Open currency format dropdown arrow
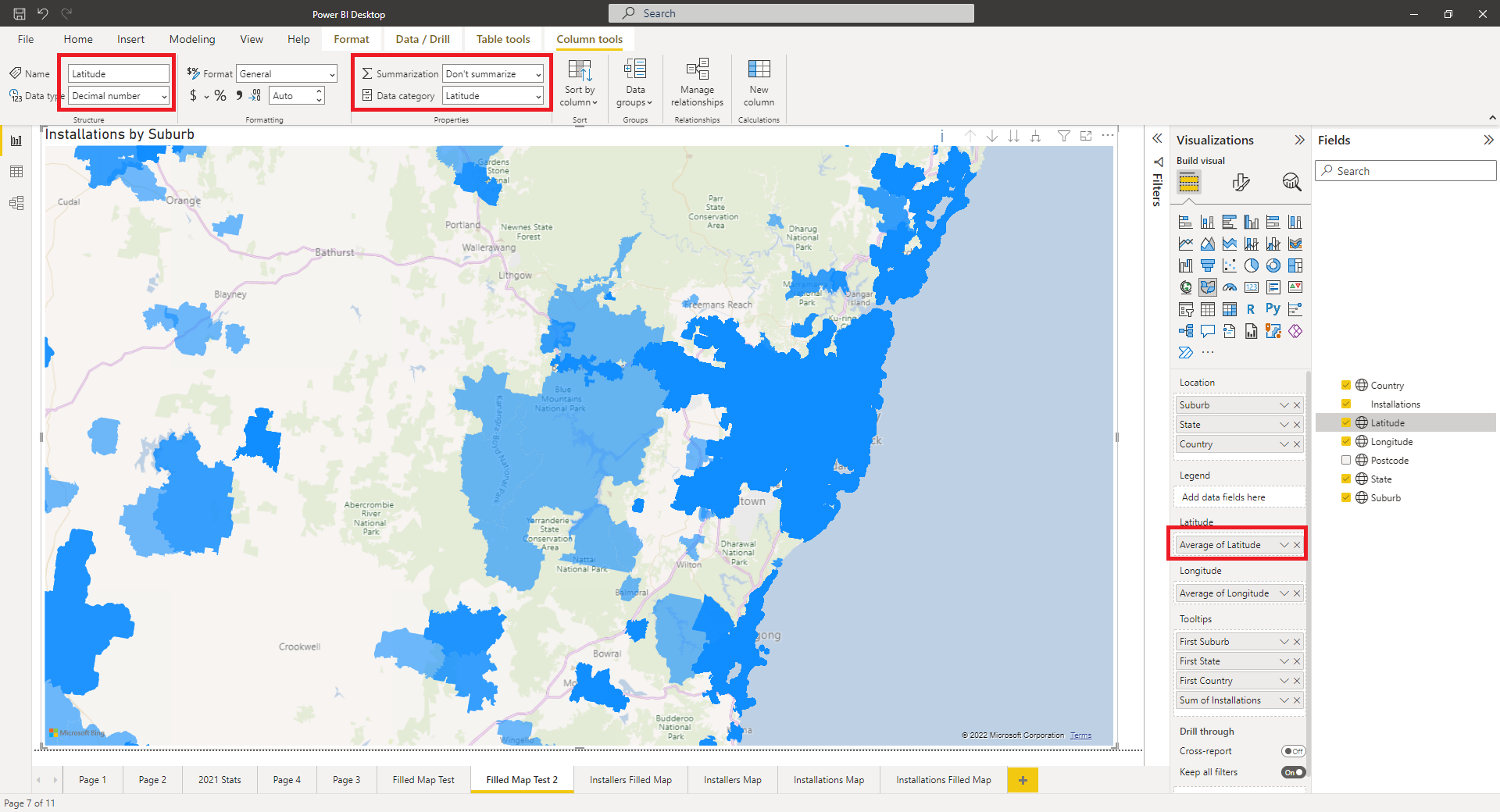The width and height of the screenshot is (1500, 812). click(206, 96)
